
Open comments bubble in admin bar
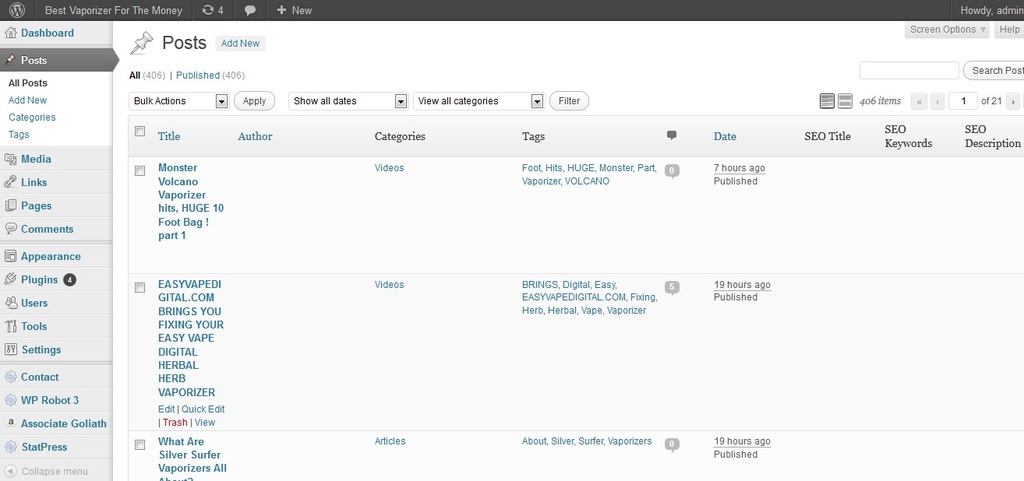pos(249,10)
